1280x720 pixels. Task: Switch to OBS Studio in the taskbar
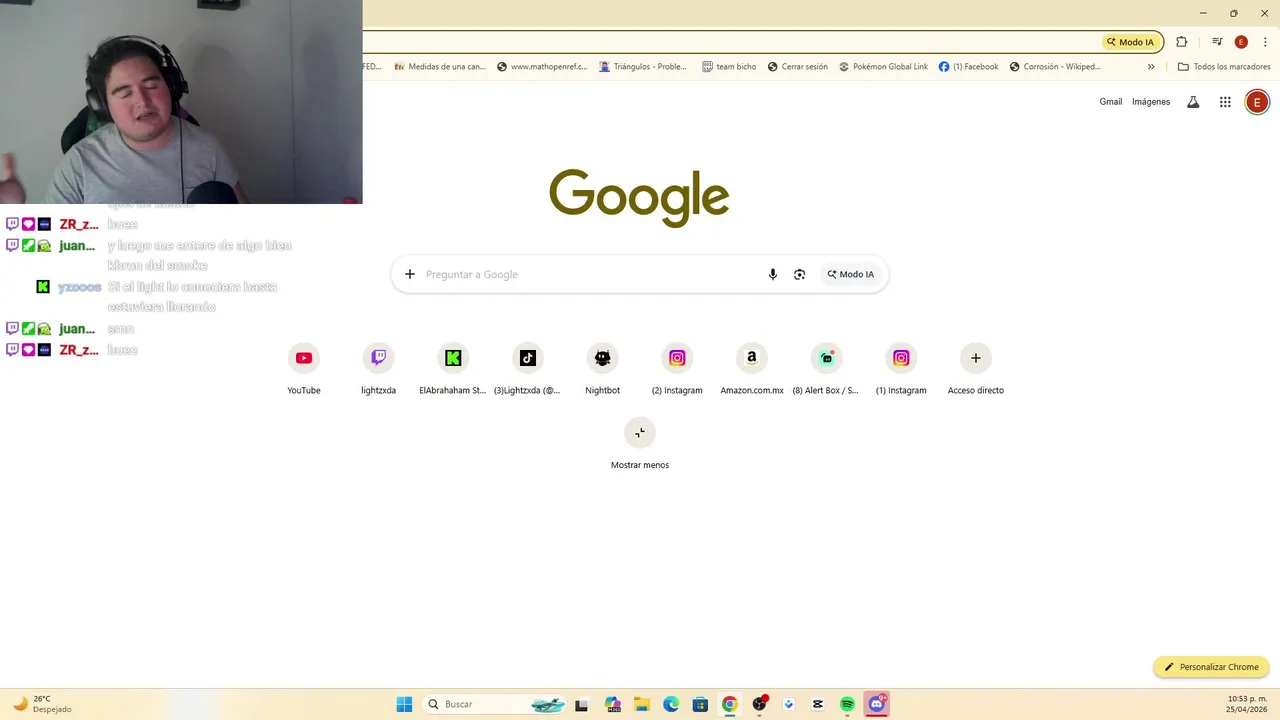pos(759,704)
